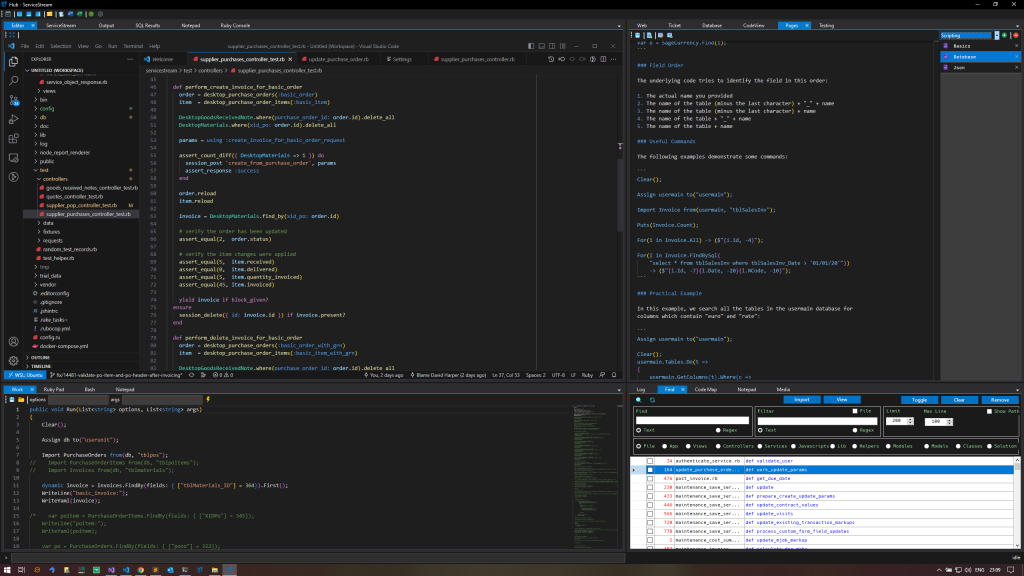Screen dimensions: 1024x576
Task: Select the Regex radio in the Find group
Action: click(718, 430)
